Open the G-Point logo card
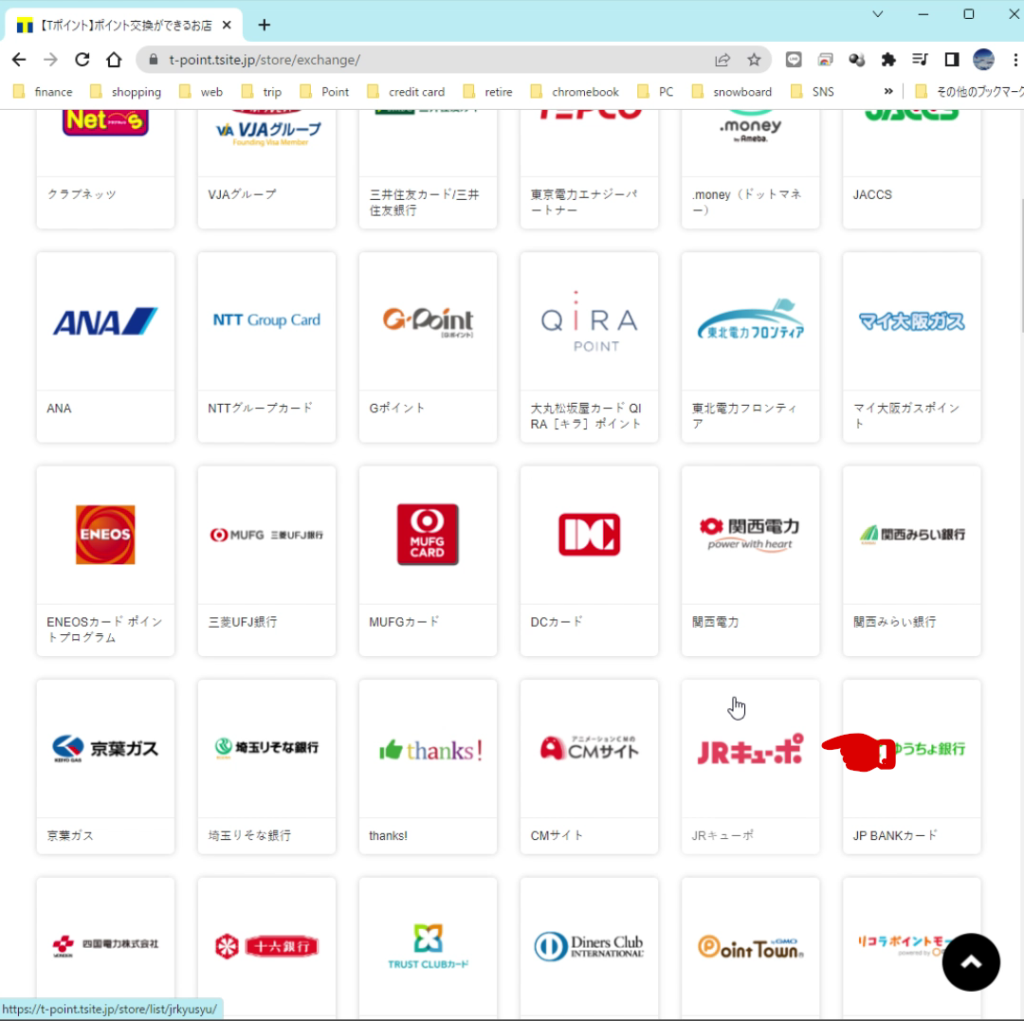Image resolution: width=1024 pixels, height=1021 pixels. [x=428, y=321]
